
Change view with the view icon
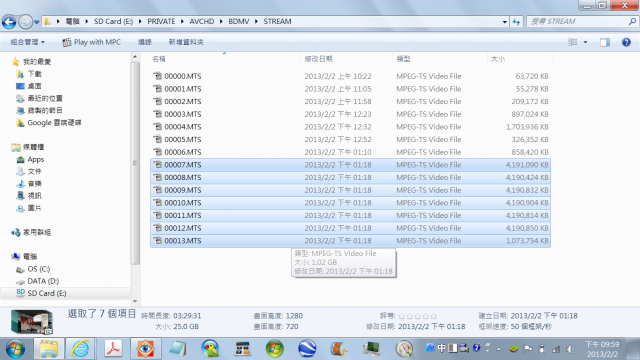click(x=573, y=42)
